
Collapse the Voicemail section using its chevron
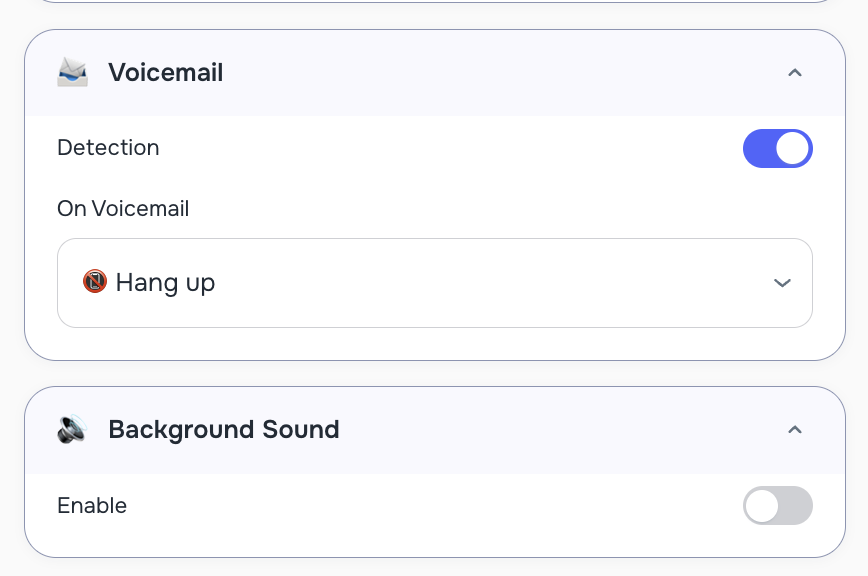point(795,72)
